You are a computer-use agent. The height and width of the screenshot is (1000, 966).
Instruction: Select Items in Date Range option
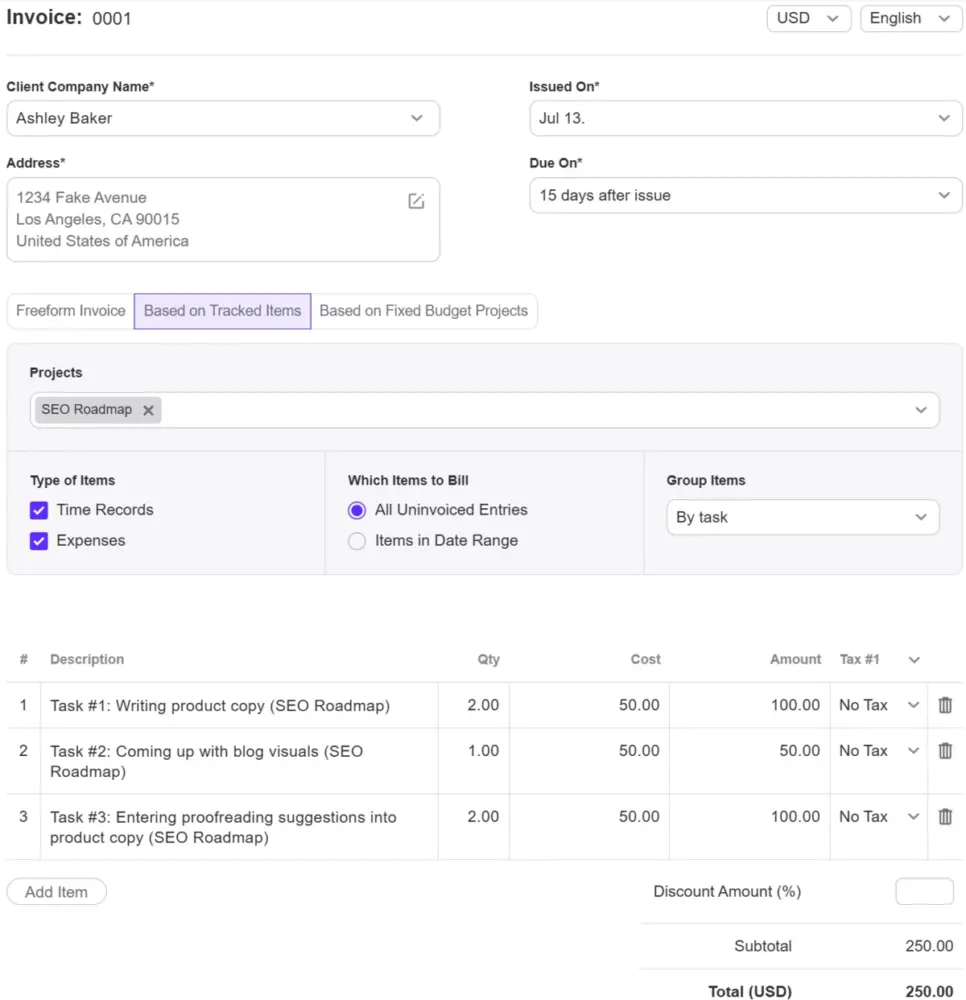pyautogui.click(x=357, y=541)
